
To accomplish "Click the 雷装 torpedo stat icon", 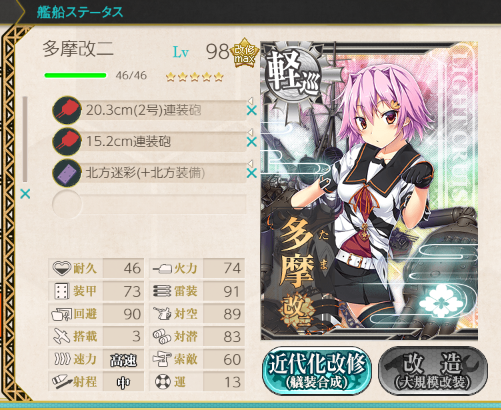I will (162, 291).
